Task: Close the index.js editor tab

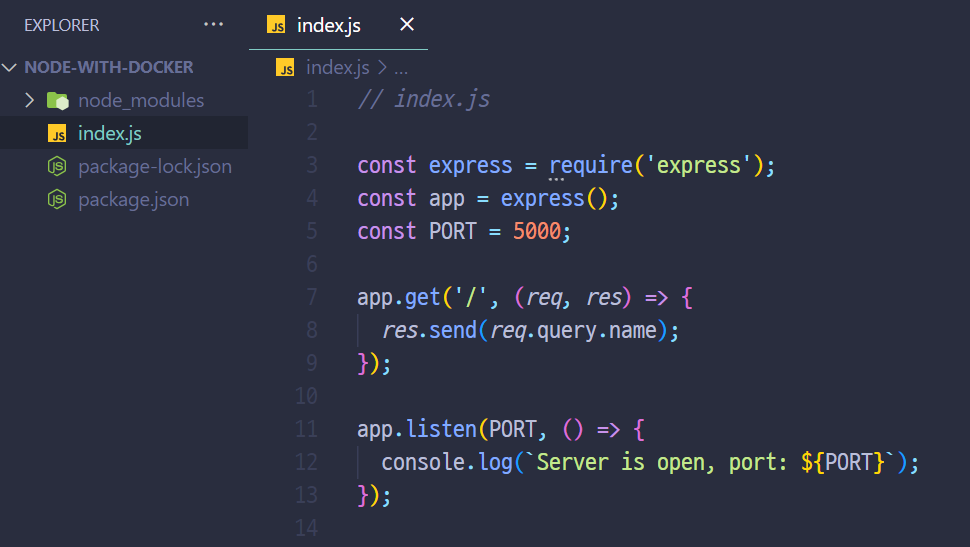Action: pos(406,25)
